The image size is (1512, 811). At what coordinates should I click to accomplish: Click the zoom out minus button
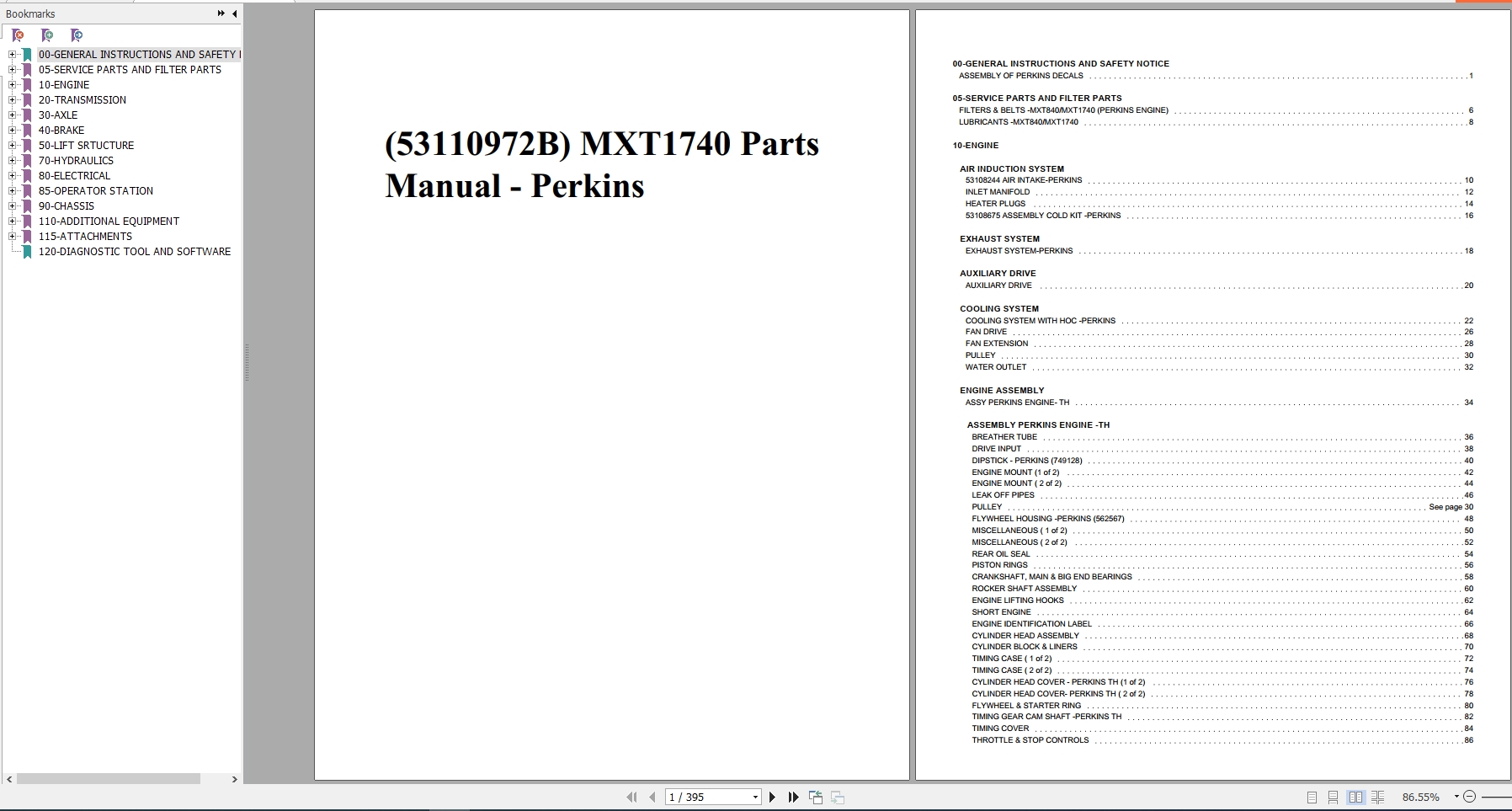(x=1469, y=797)
